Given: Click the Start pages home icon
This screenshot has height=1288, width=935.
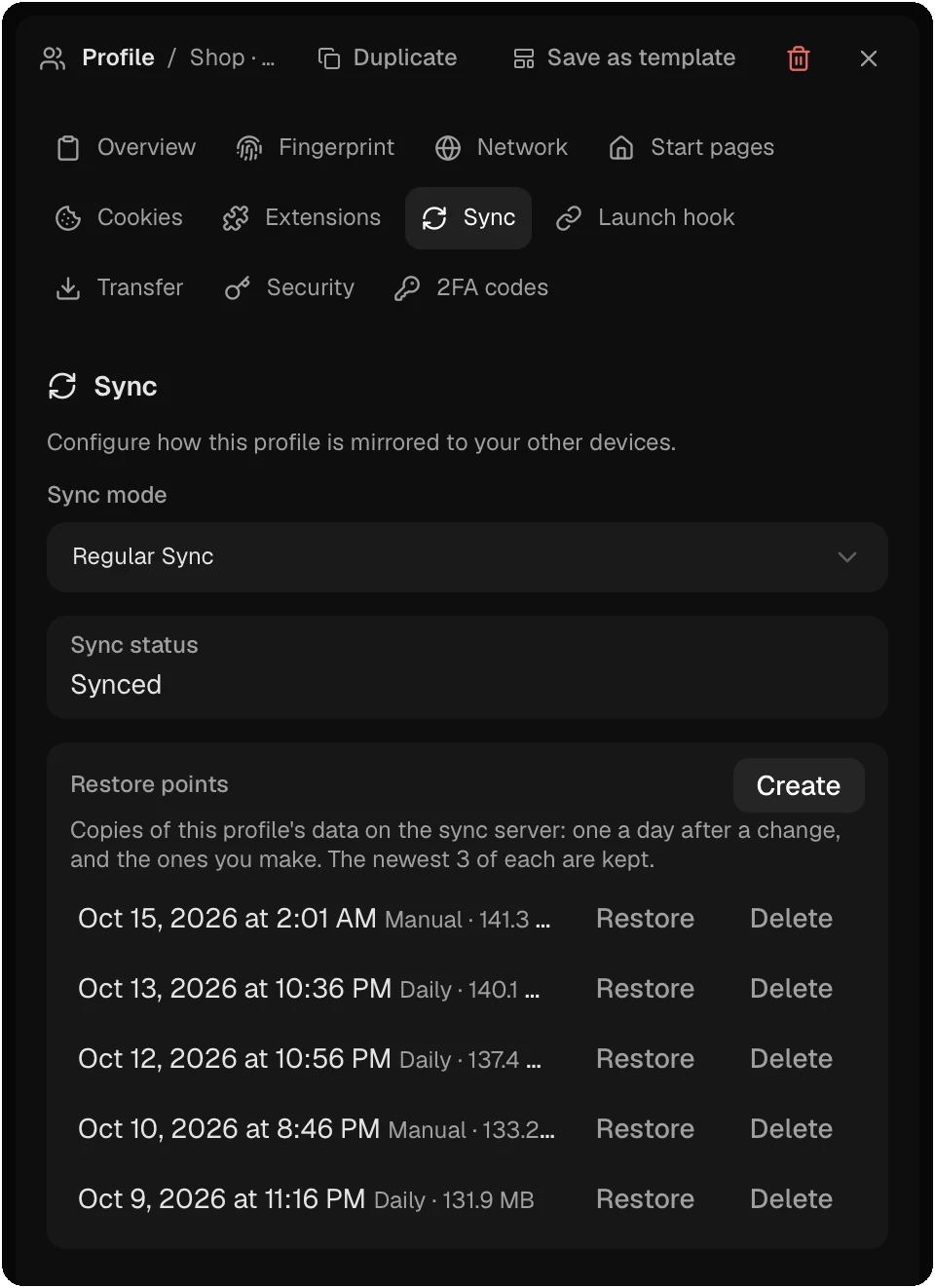Looking at the screenshot, I should click(621, 148).
